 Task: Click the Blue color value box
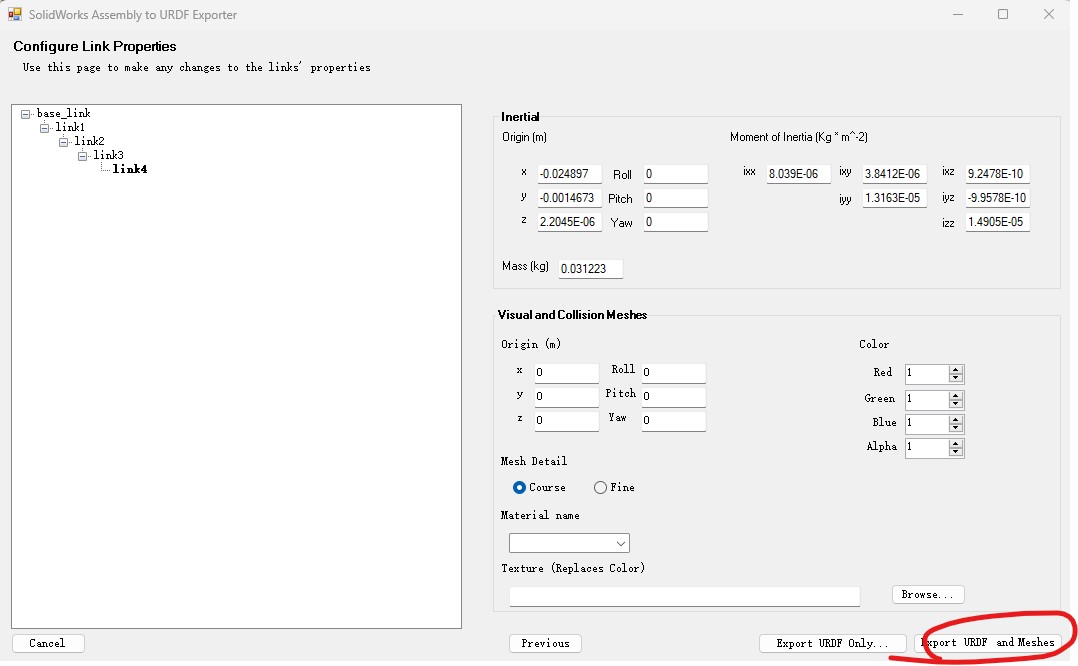click(927, 424)
